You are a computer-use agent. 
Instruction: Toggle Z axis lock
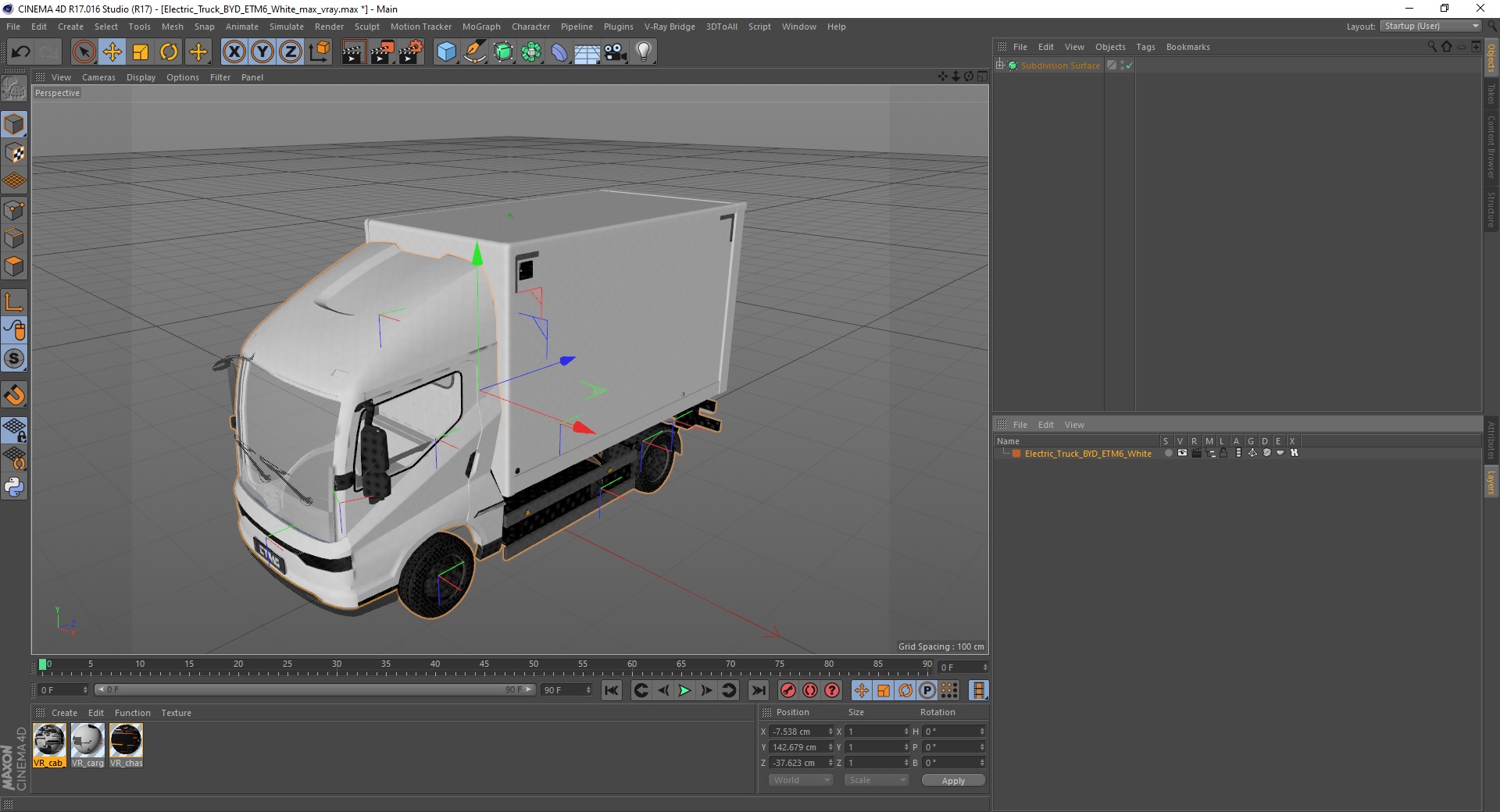click(x=291, y=52)
